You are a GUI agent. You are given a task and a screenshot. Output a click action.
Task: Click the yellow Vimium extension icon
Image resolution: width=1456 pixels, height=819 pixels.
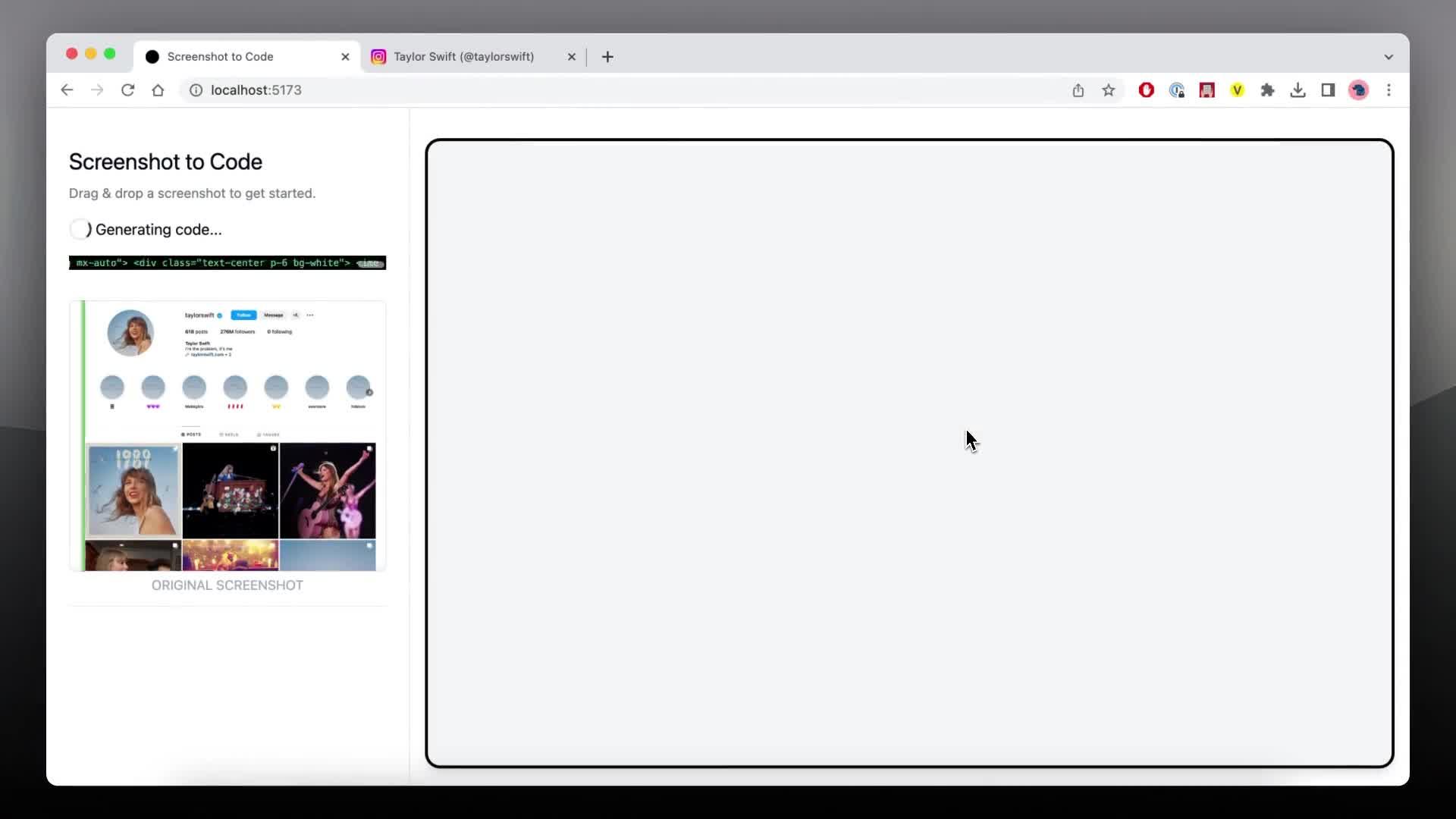coord(1238,89)
